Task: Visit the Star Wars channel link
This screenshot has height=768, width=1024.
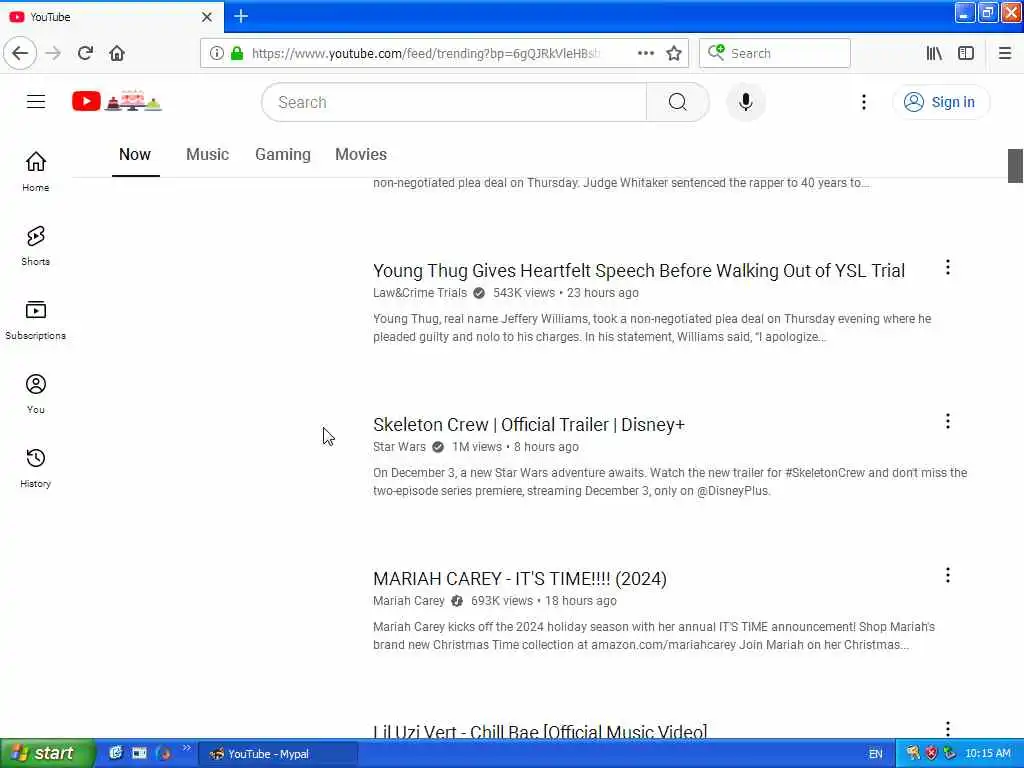Action: point(399,447)
